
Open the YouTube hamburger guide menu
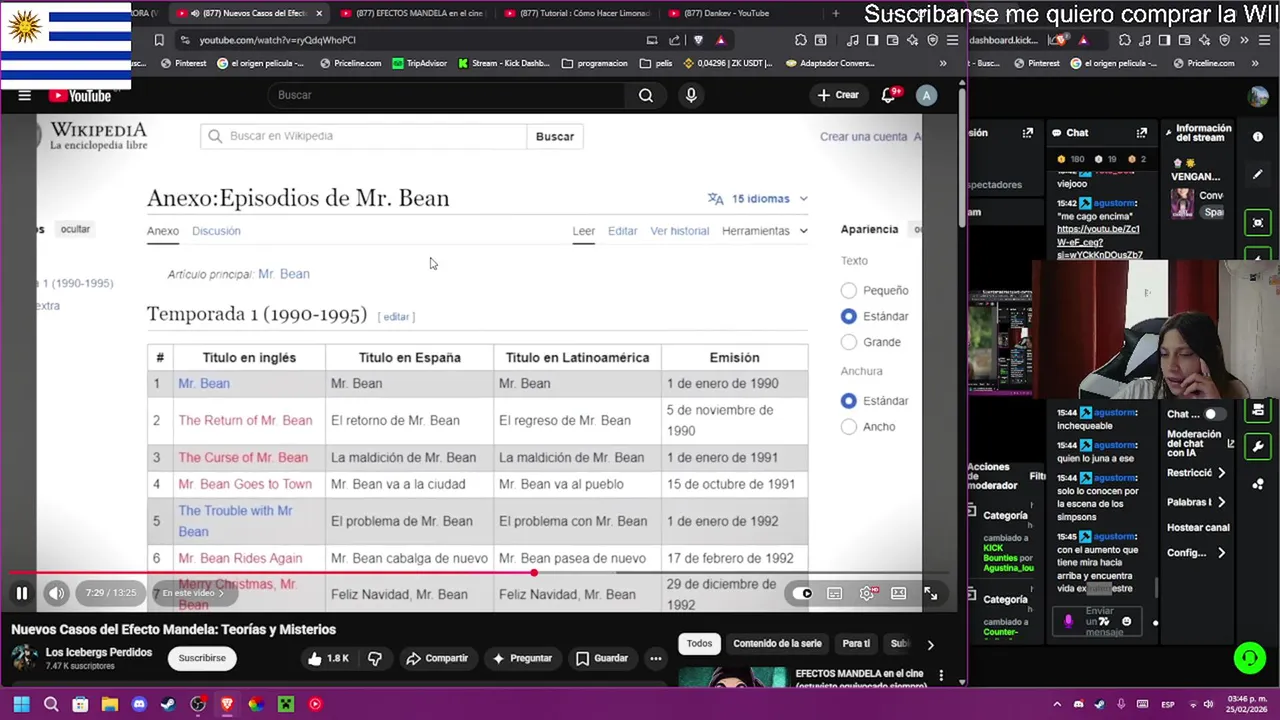(x=24, y=95)
